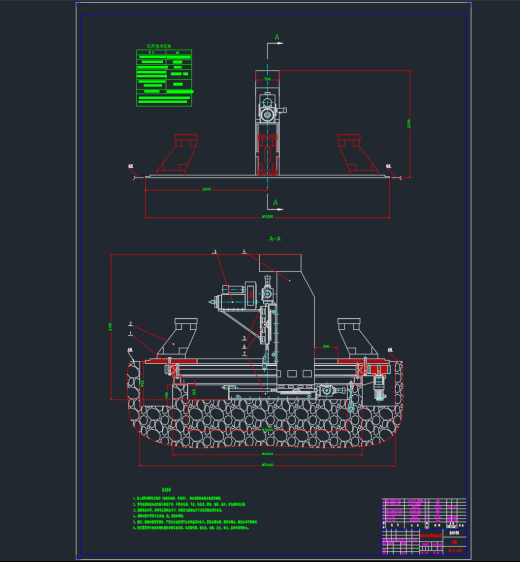Image resolution: width=520 pixels, height=562 pixels.
Task: Select the green technical requirements heading
Action: [x=167, y=490]
